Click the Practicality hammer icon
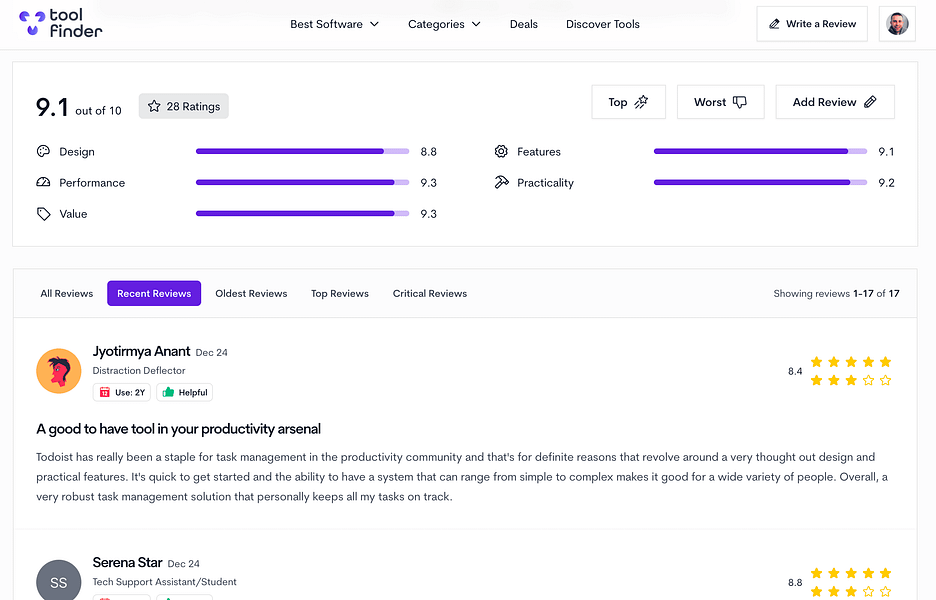Screen dimensions: 936x600 [x=501, y=183]
